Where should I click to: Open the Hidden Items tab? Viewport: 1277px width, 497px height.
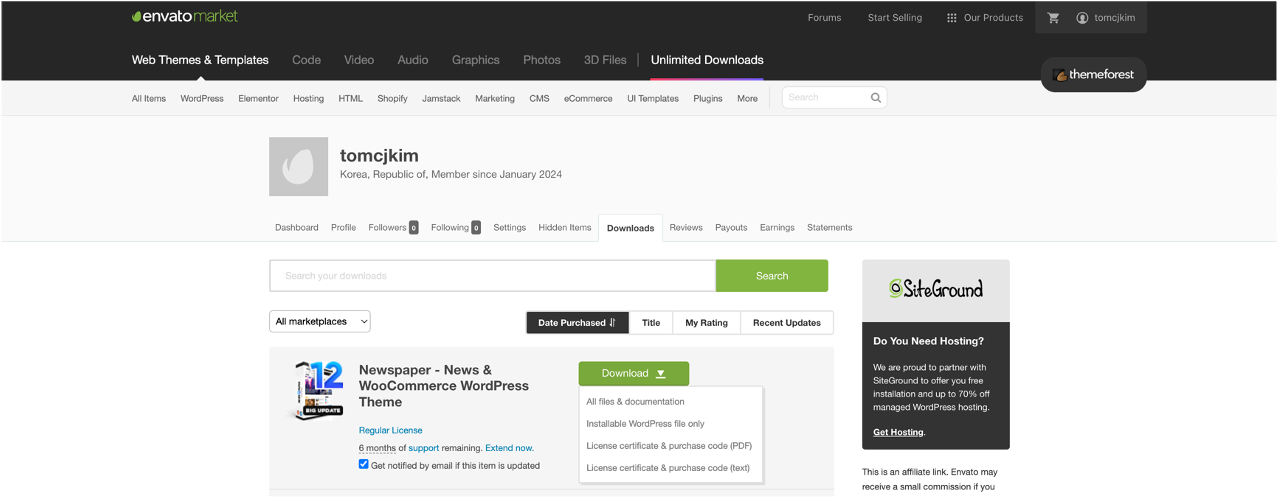point(565,228)
